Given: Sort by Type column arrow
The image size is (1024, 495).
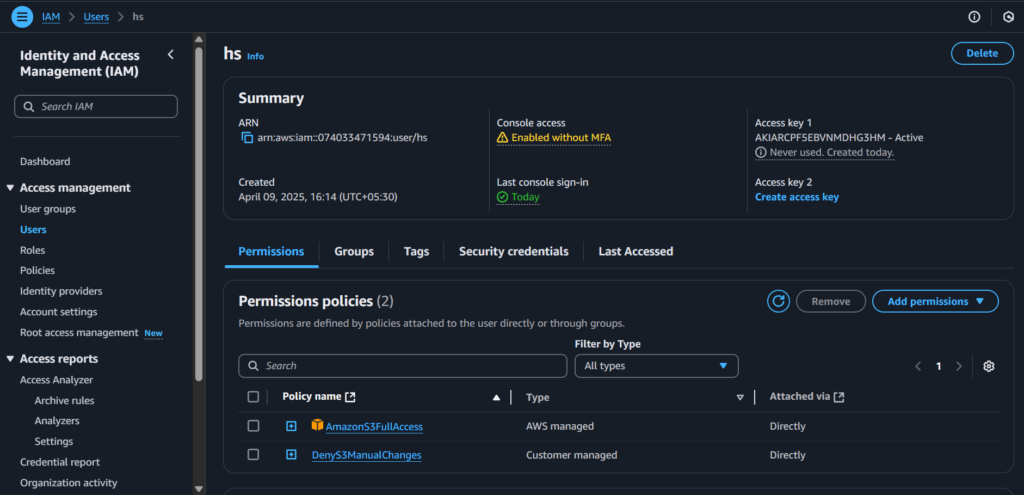Looking at the screenshot, I should coord(740,397).
